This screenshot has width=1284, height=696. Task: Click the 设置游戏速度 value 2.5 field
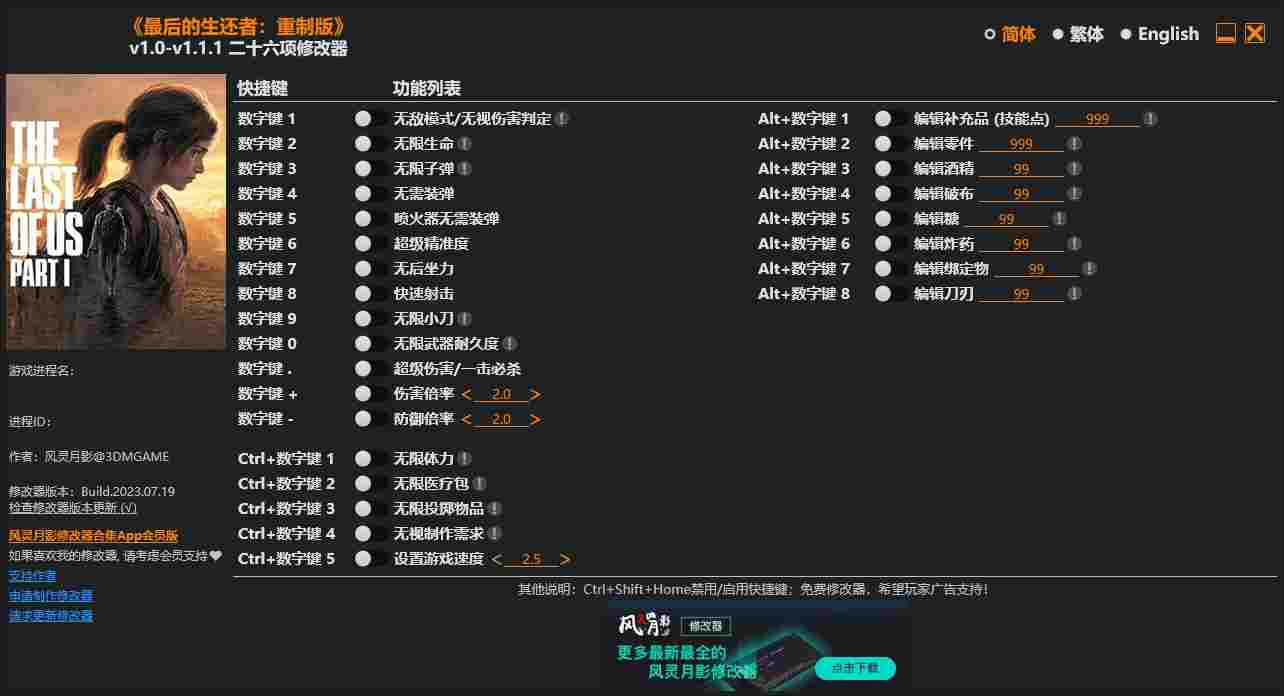coord(531,559)
